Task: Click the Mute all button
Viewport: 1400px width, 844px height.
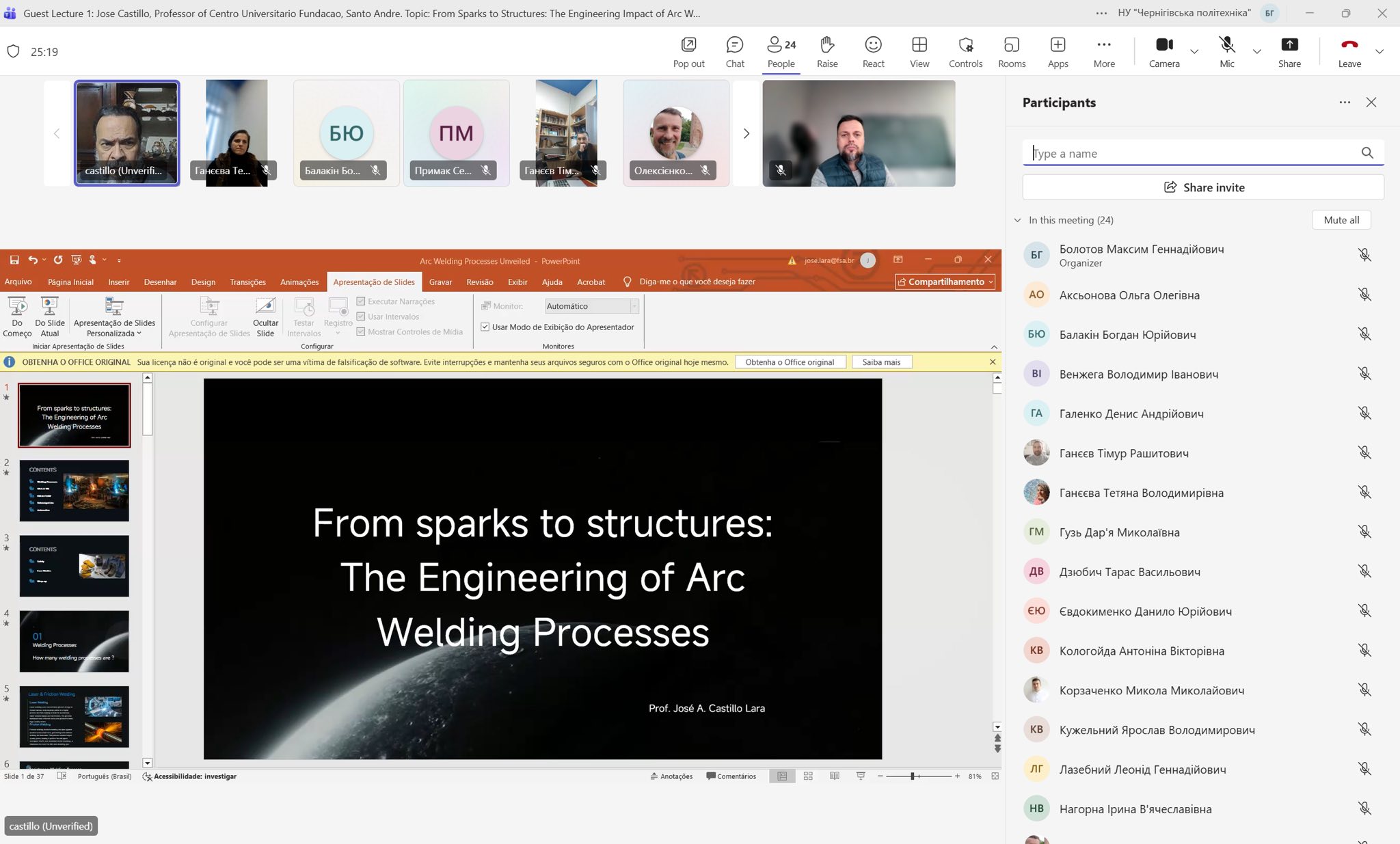Action: pyautogui.click(x=1341, y=220)
